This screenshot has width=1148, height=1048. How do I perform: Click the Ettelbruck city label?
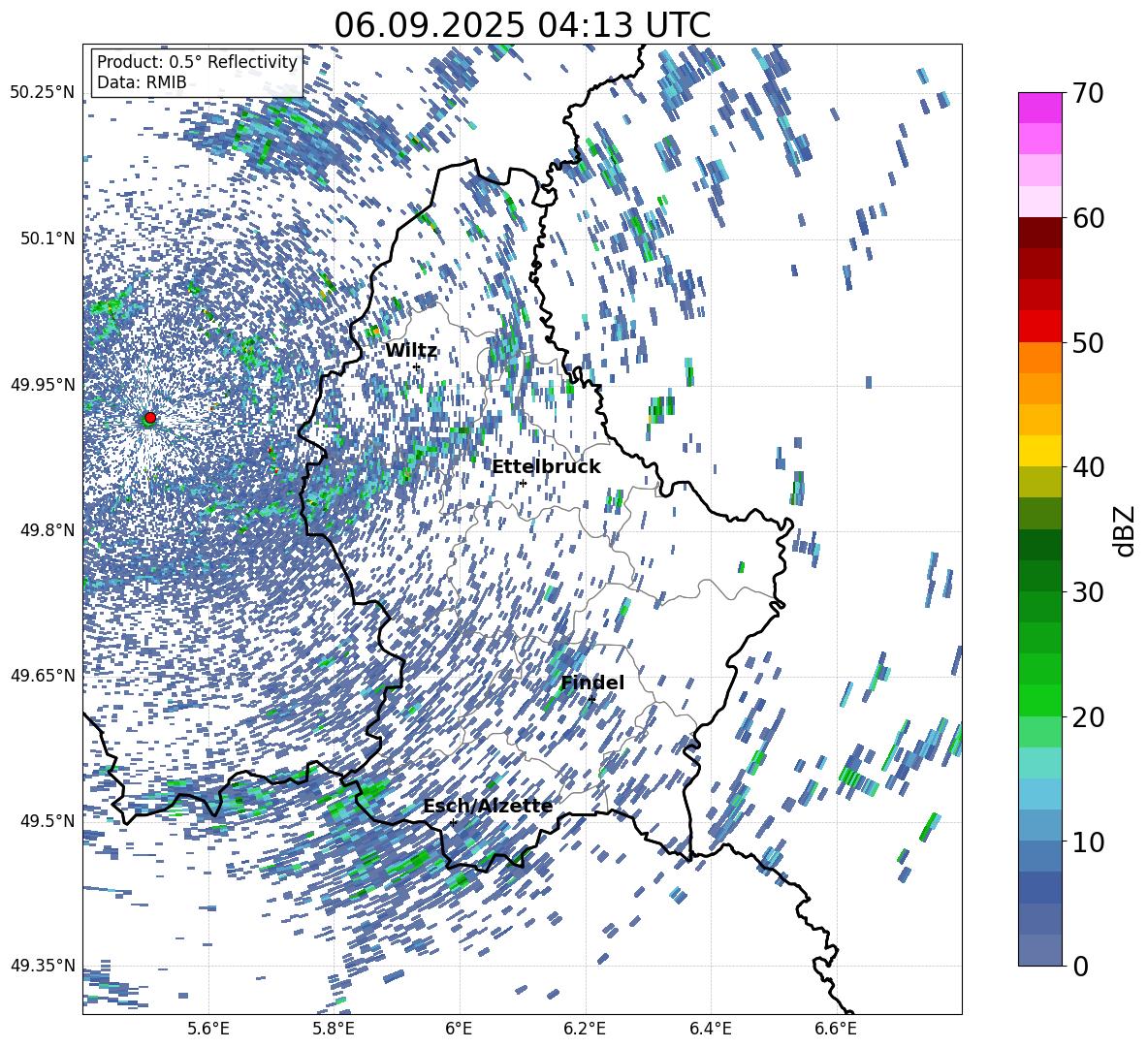click(x=546, y=467)
